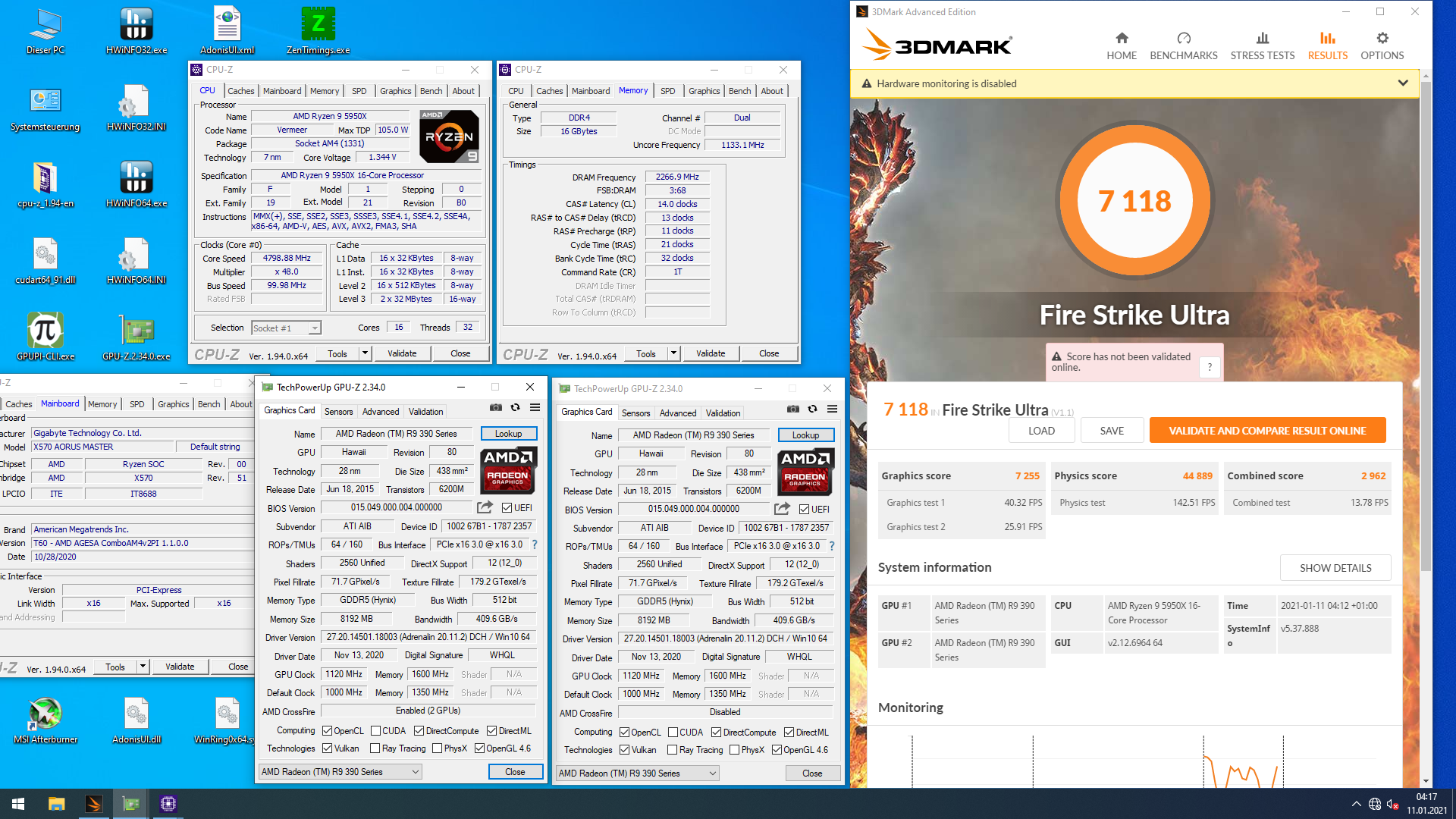Open Tools dropdown arrow in CPU-Z Mainboard window
The image size is (1456, 819).
point(143,667)
